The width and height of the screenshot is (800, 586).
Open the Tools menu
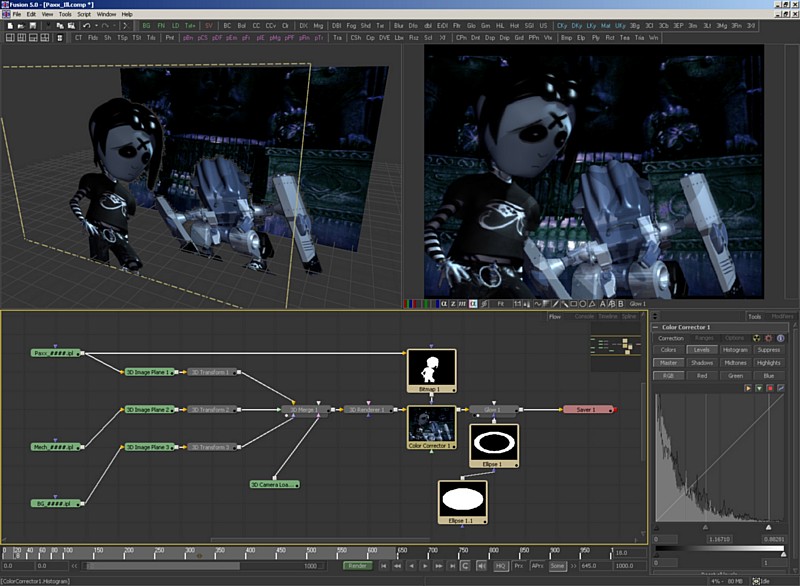[x=65, y=14]
